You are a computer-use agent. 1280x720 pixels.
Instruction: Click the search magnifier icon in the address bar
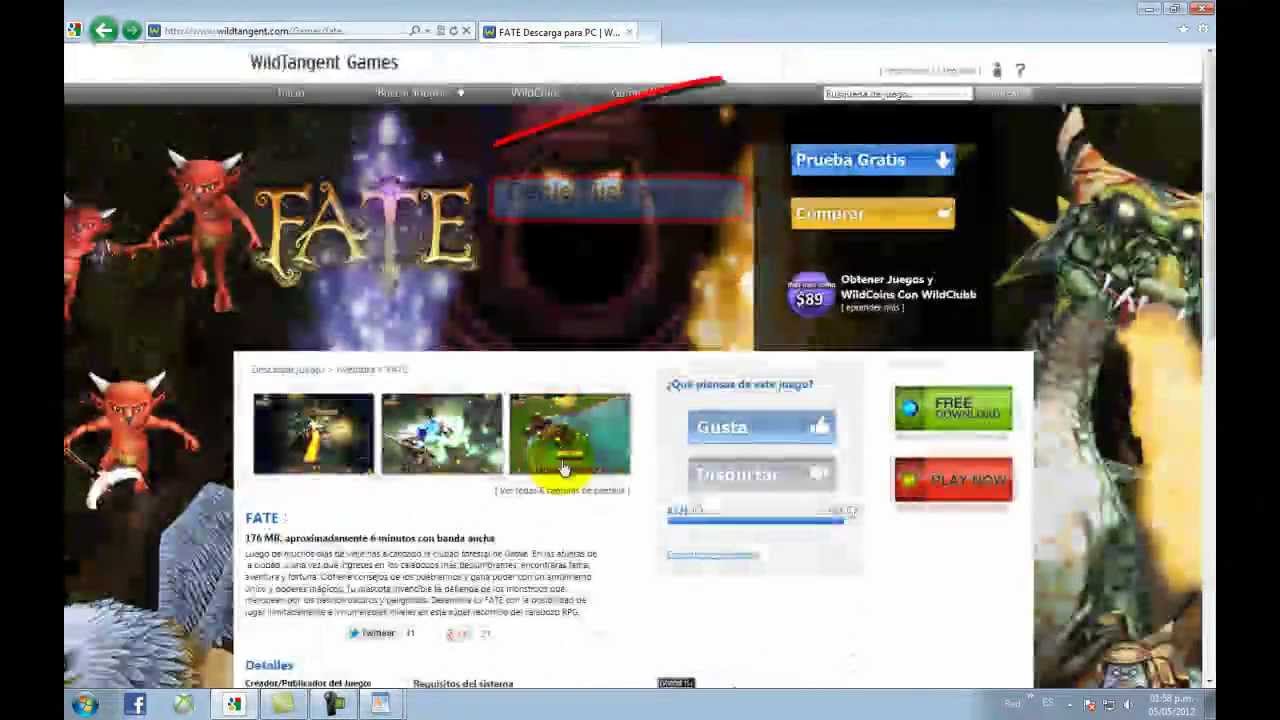tap(415, 31)
